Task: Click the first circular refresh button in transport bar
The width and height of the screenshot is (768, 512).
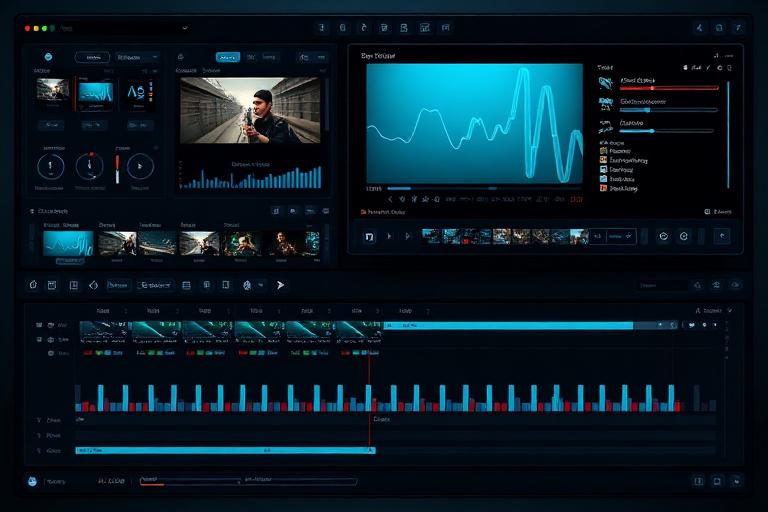Action: (x=663, y=237)
